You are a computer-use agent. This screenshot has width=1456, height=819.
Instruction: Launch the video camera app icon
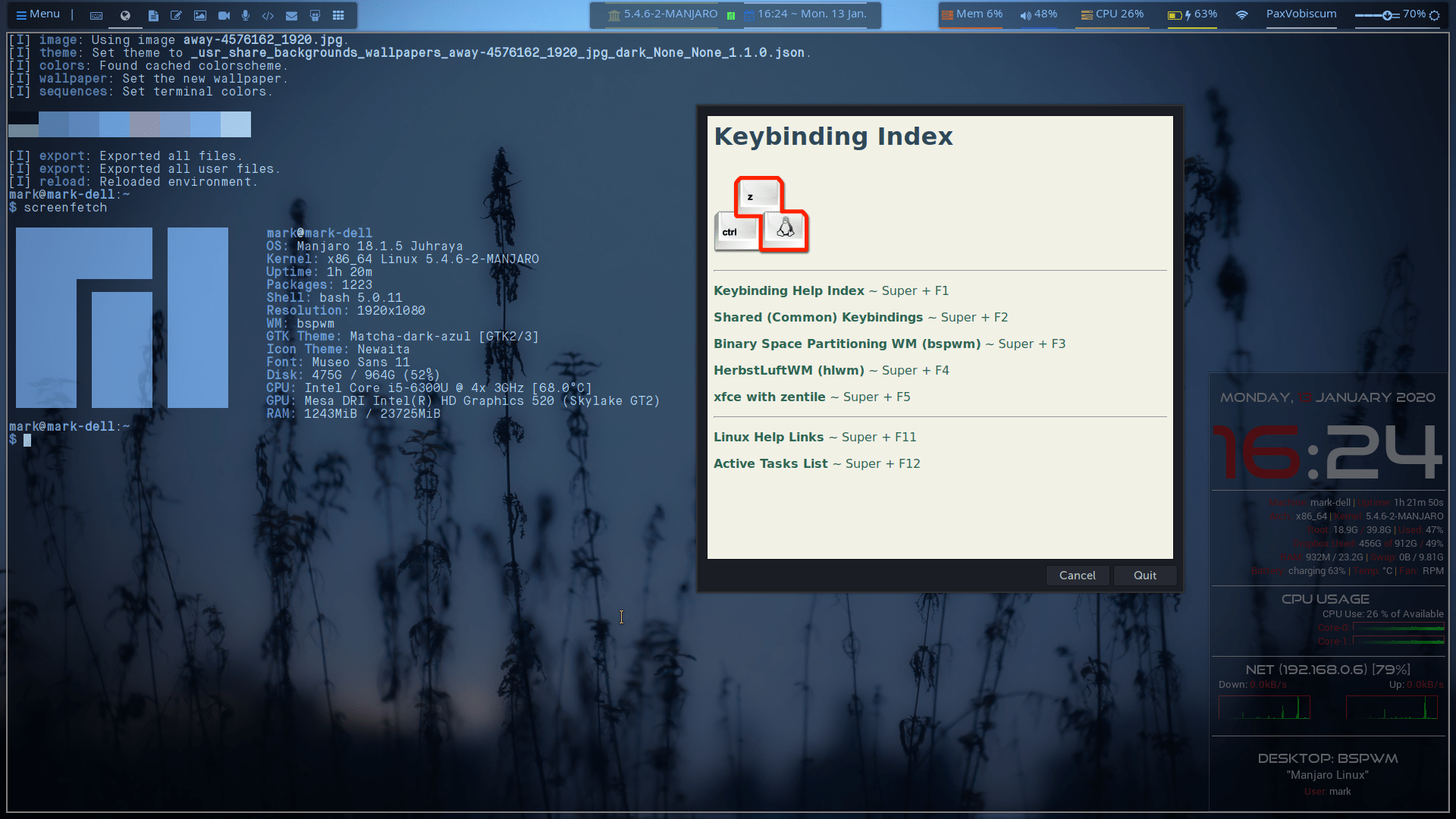point(224,15)
